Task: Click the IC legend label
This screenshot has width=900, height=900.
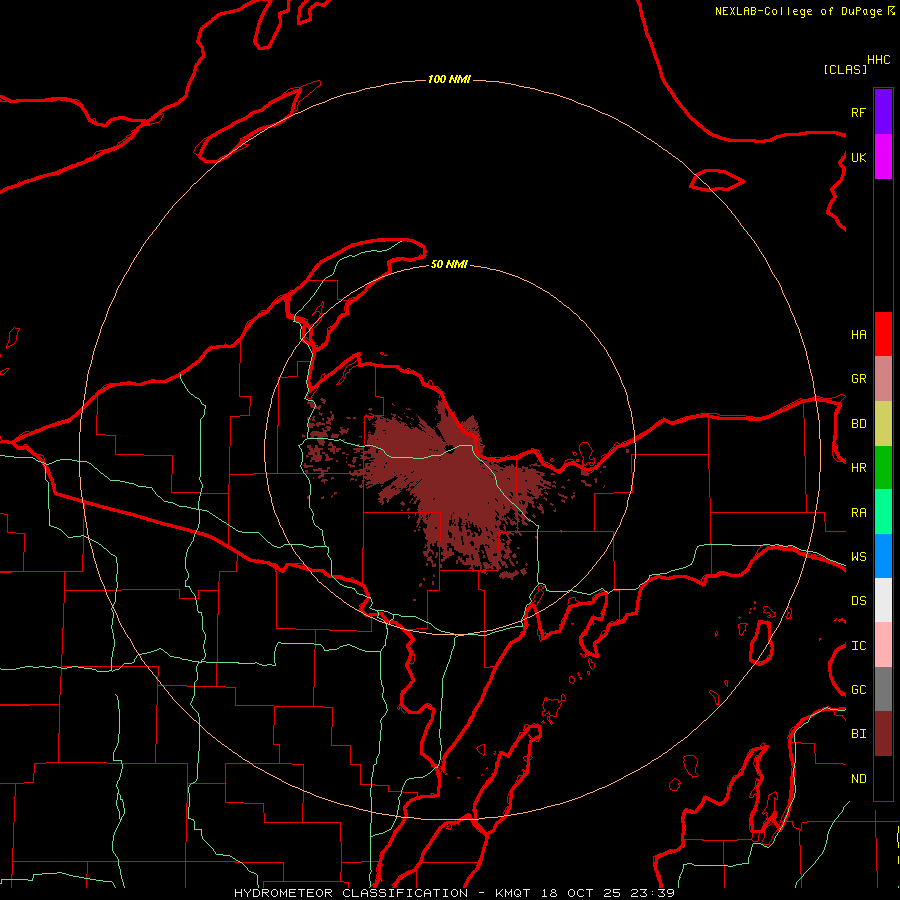Action: click(858, 646)
